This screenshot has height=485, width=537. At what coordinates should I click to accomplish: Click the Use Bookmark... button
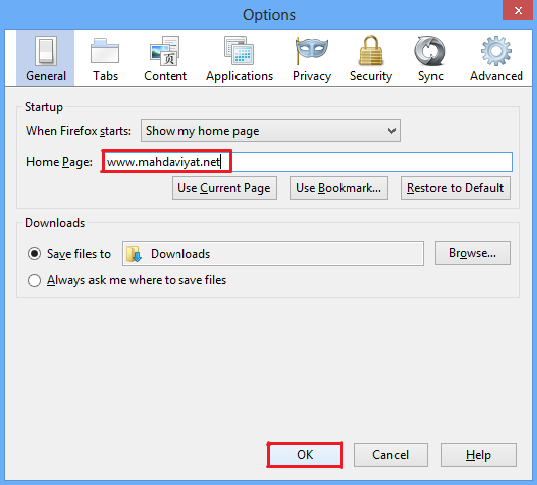coord(339,188)
